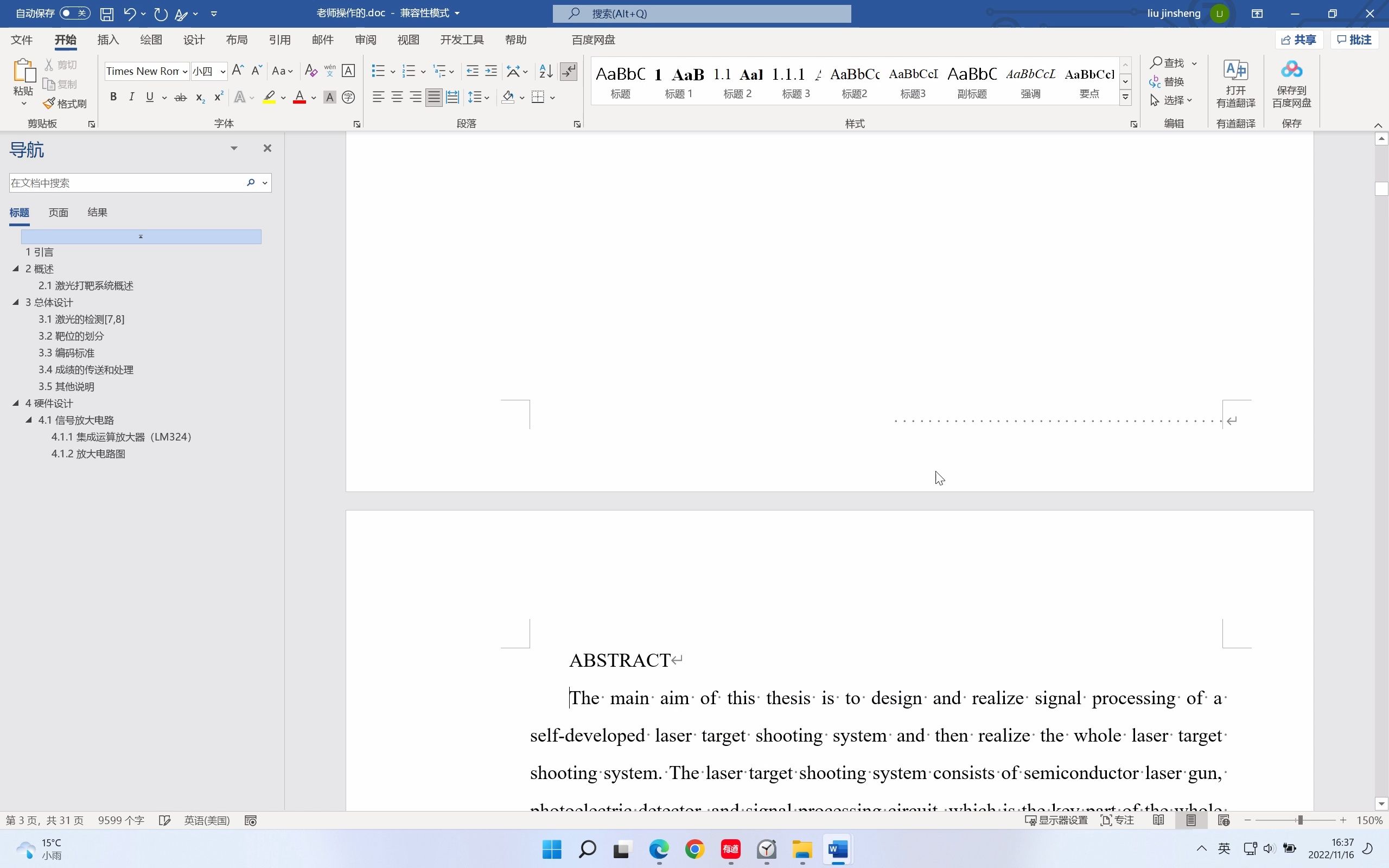Click the Sort (A-Z) paragraph icon

click(546, 71)
